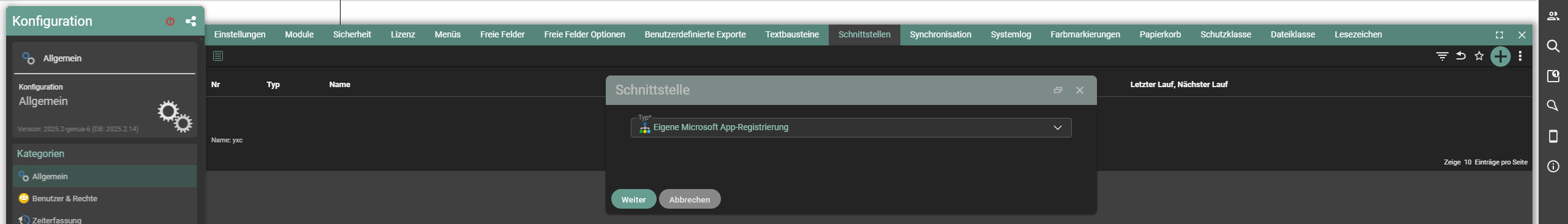Screen dimensions: 1568x224
Task: Switch to Farbmarkierungen tab
Action: pos(1085,35)
